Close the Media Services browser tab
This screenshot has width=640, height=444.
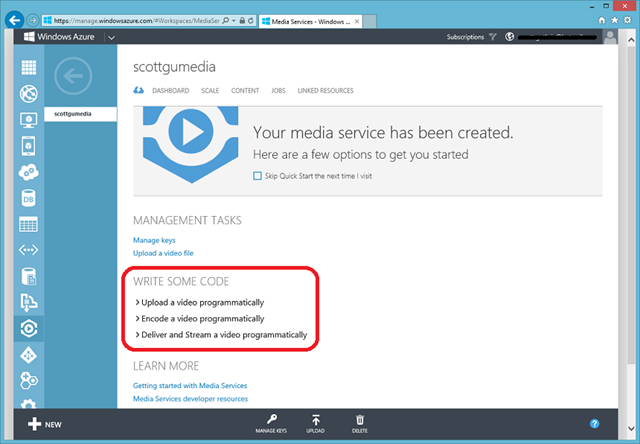click(357, 21)
